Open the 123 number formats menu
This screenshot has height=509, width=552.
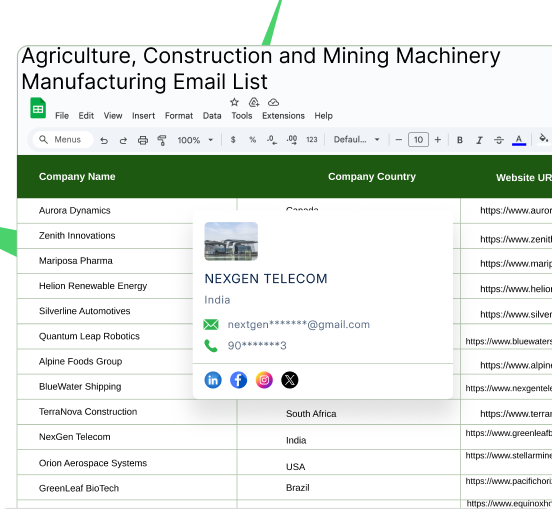click(x=312, y=140)
